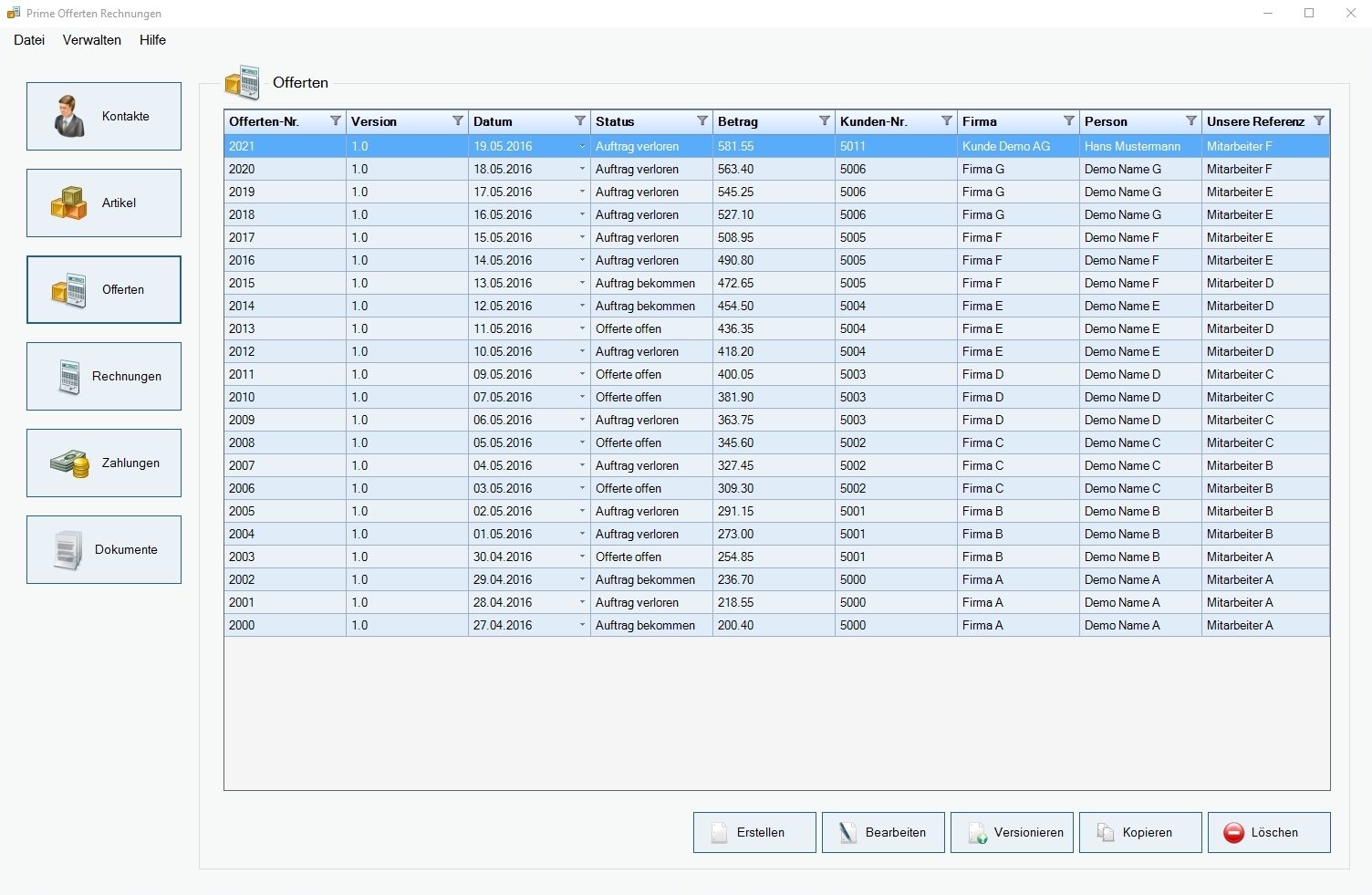
Task: Open the Hilfe menu
Action: pyautogui.click(x=153, y=40)
